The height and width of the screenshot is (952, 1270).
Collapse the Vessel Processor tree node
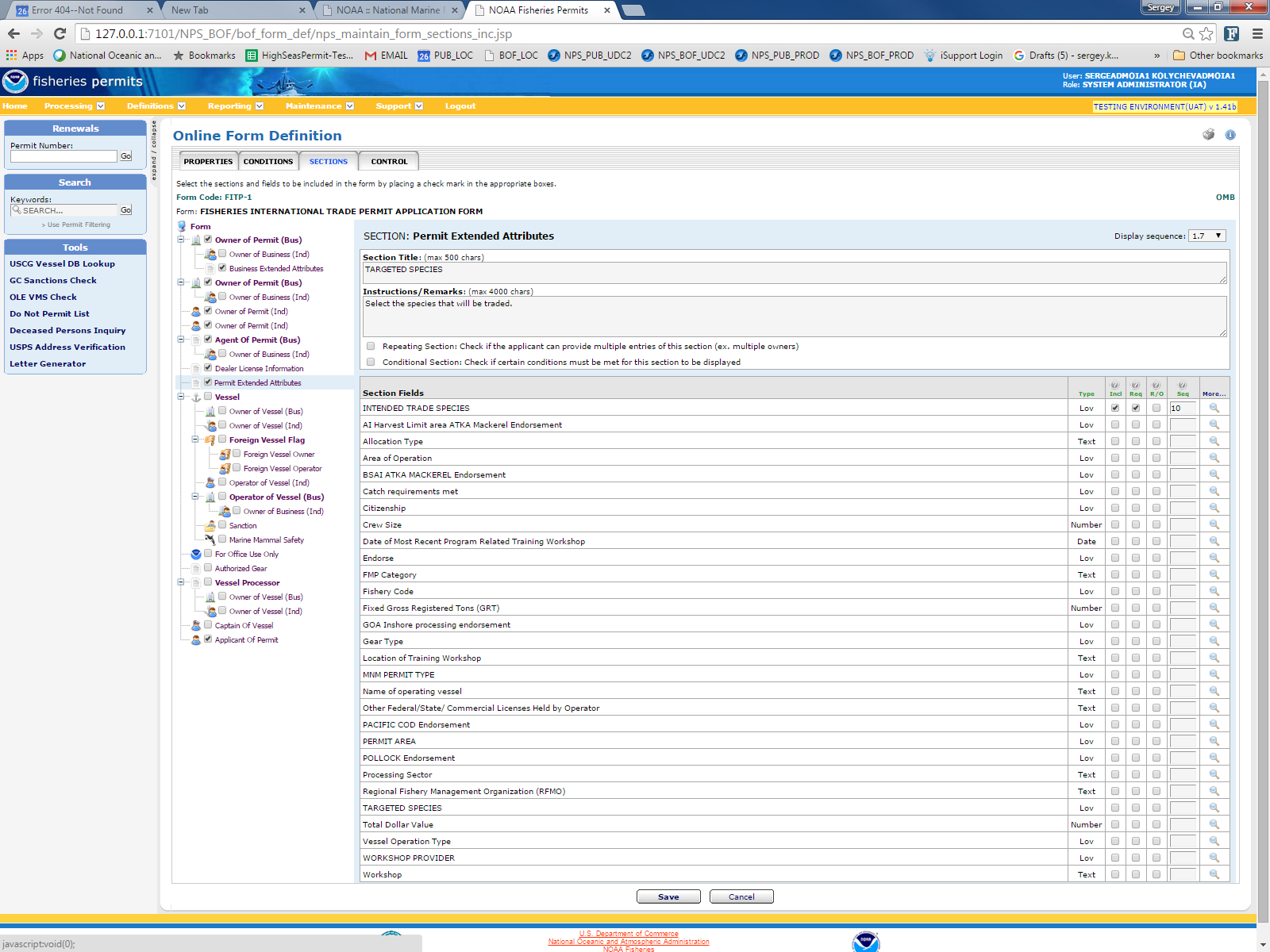point(181,582)
